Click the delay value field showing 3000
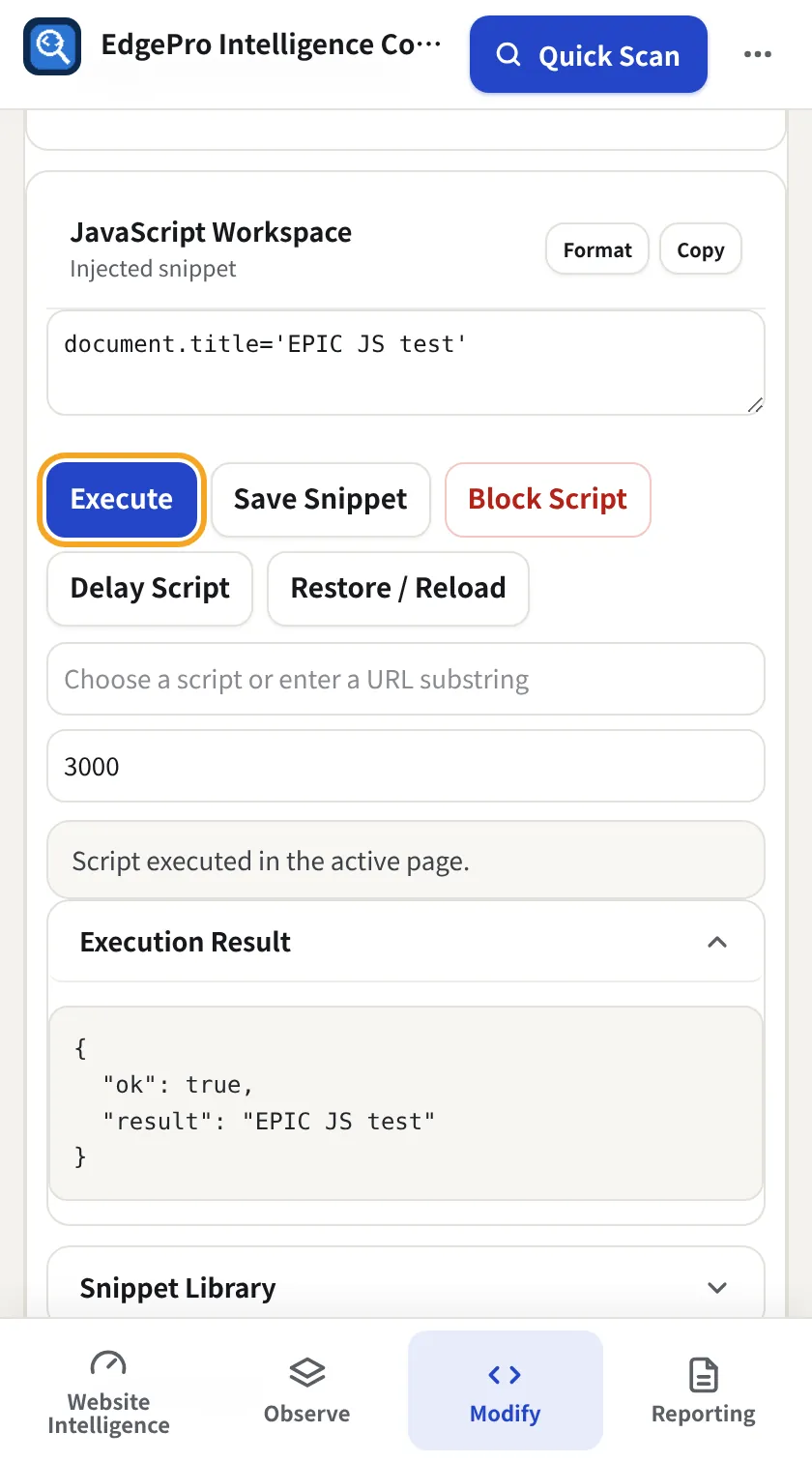 406,766
